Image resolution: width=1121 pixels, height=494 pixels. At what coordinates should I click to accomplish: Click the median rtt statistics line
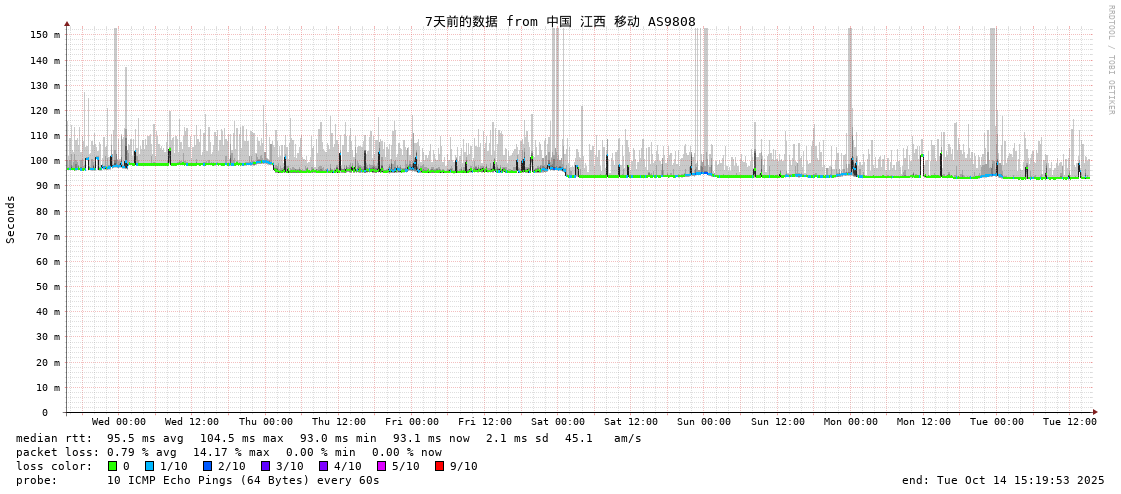329,438
